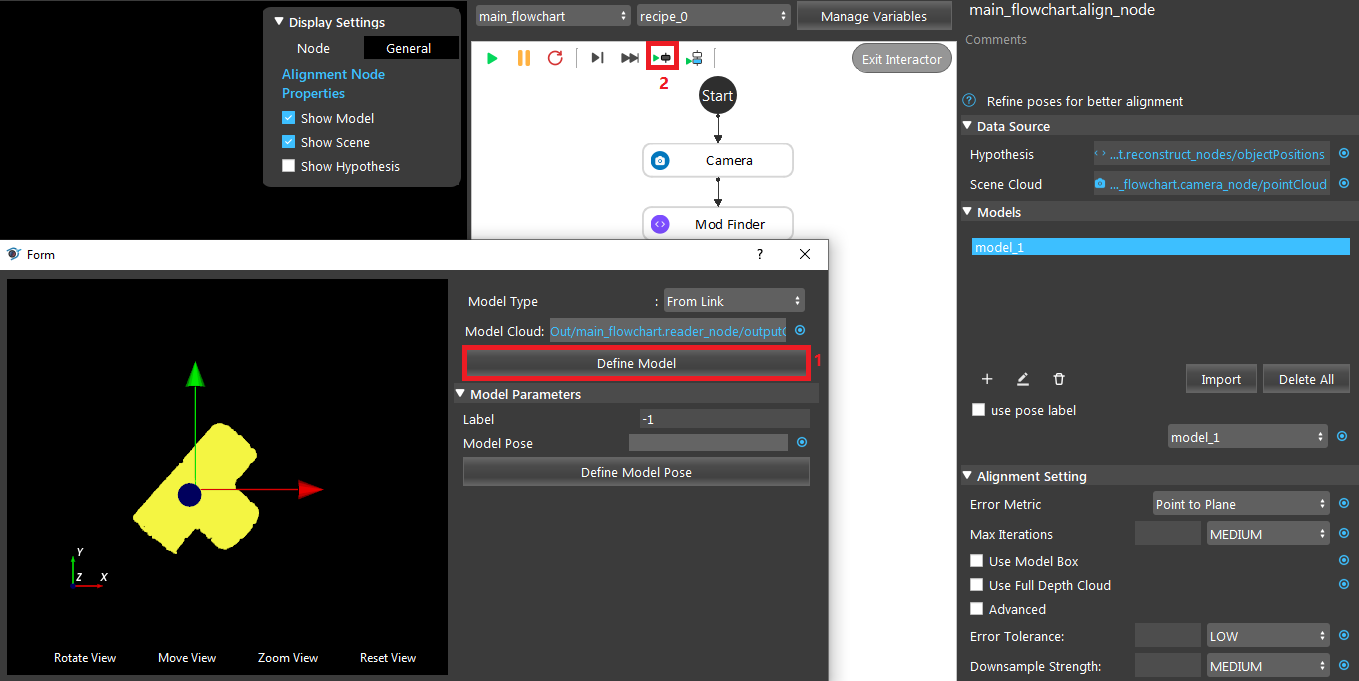Click the fast-forward skip icon in toolbar
Screen dimensions: 1359x681
629,58
